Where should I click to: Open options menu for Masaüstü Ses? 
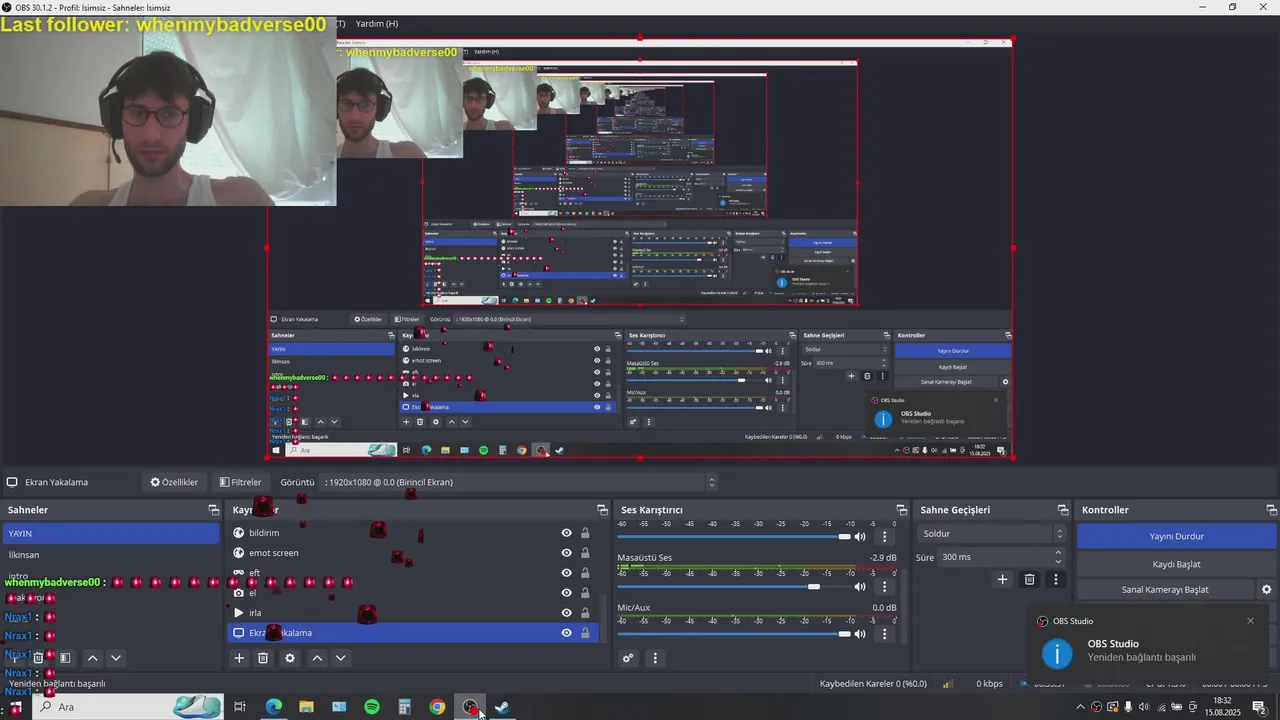884,587
